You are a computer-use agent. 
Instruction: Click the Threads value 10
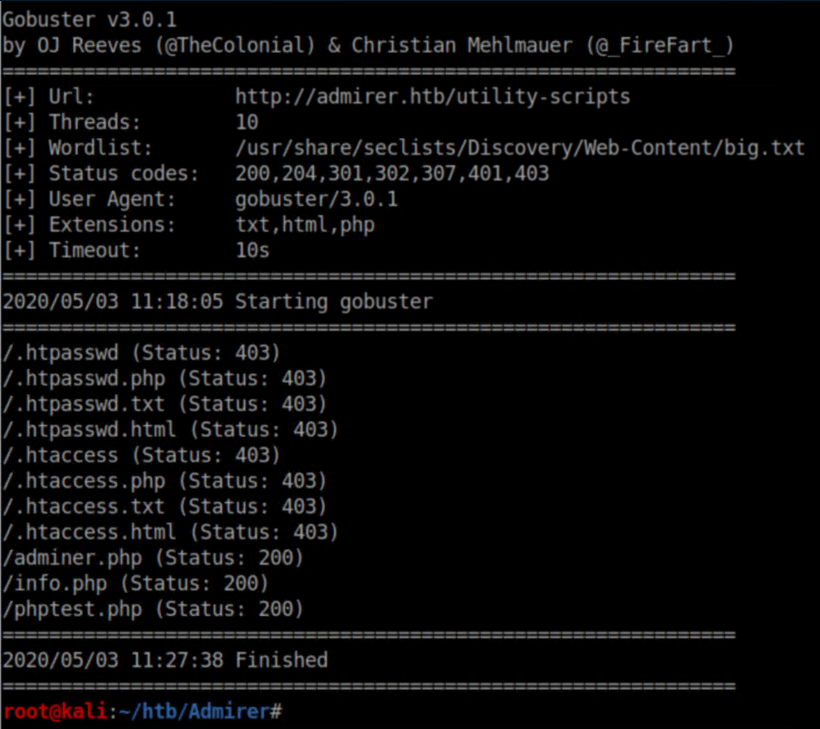247,123
